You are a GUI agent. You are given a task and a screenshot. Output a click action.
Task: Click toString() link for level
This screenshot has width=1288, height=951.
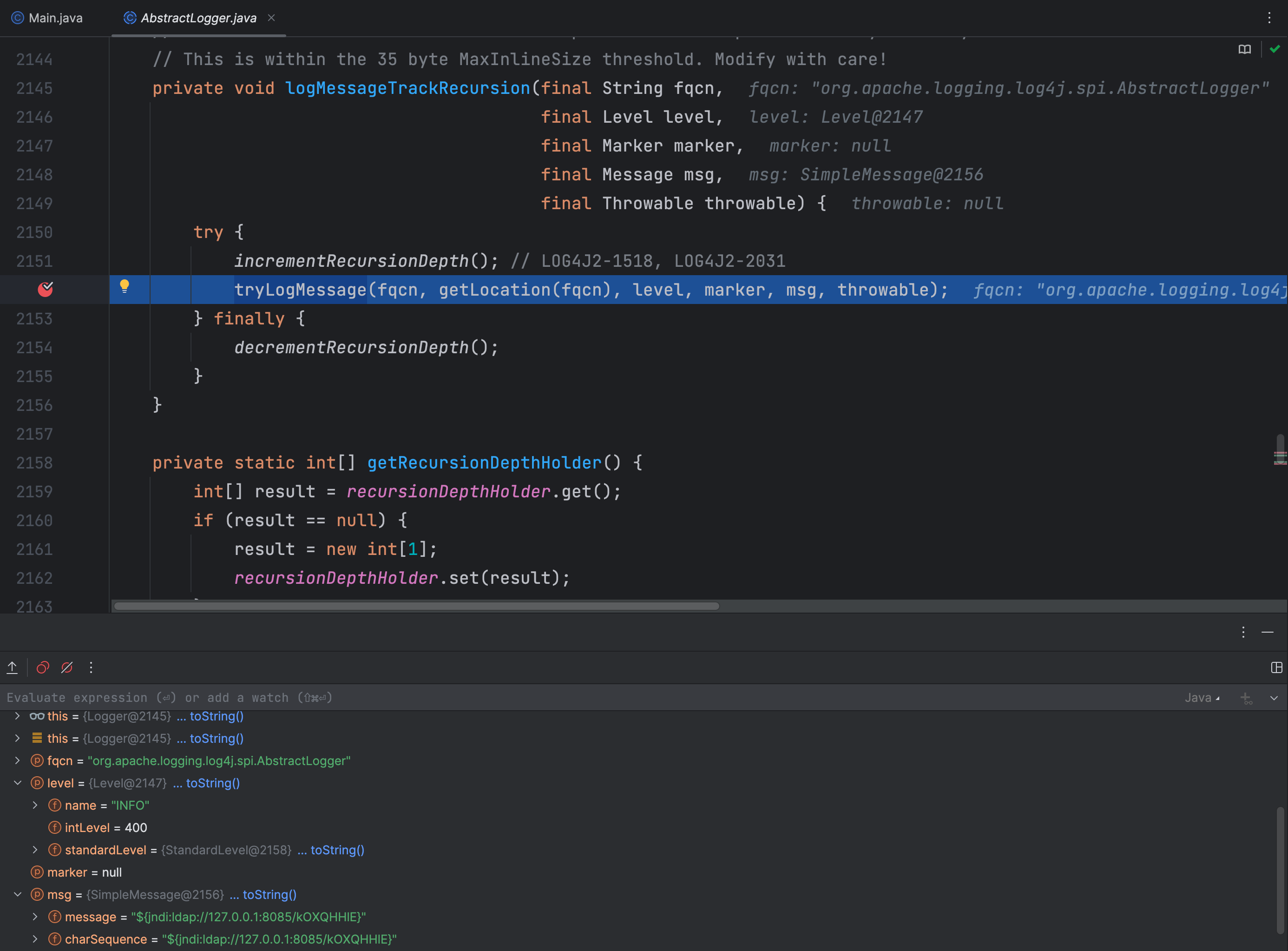coord(213,783)
